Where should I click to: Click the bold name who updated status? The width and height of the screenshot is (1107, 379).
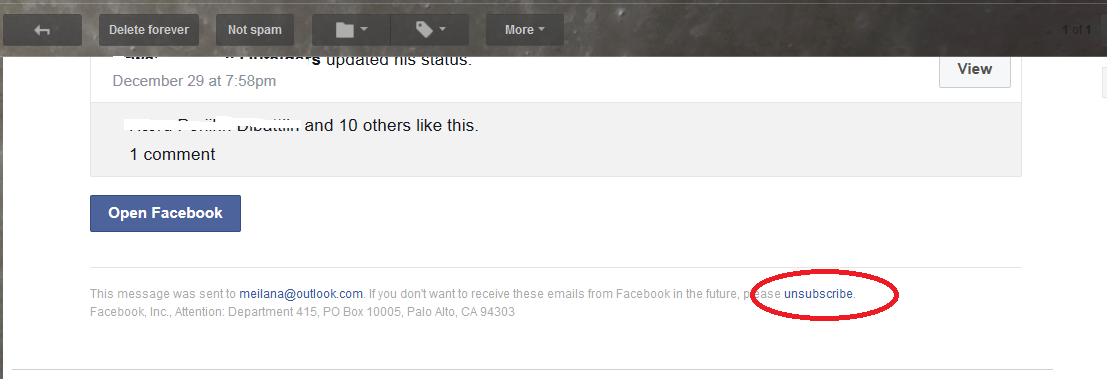point(216,61)
